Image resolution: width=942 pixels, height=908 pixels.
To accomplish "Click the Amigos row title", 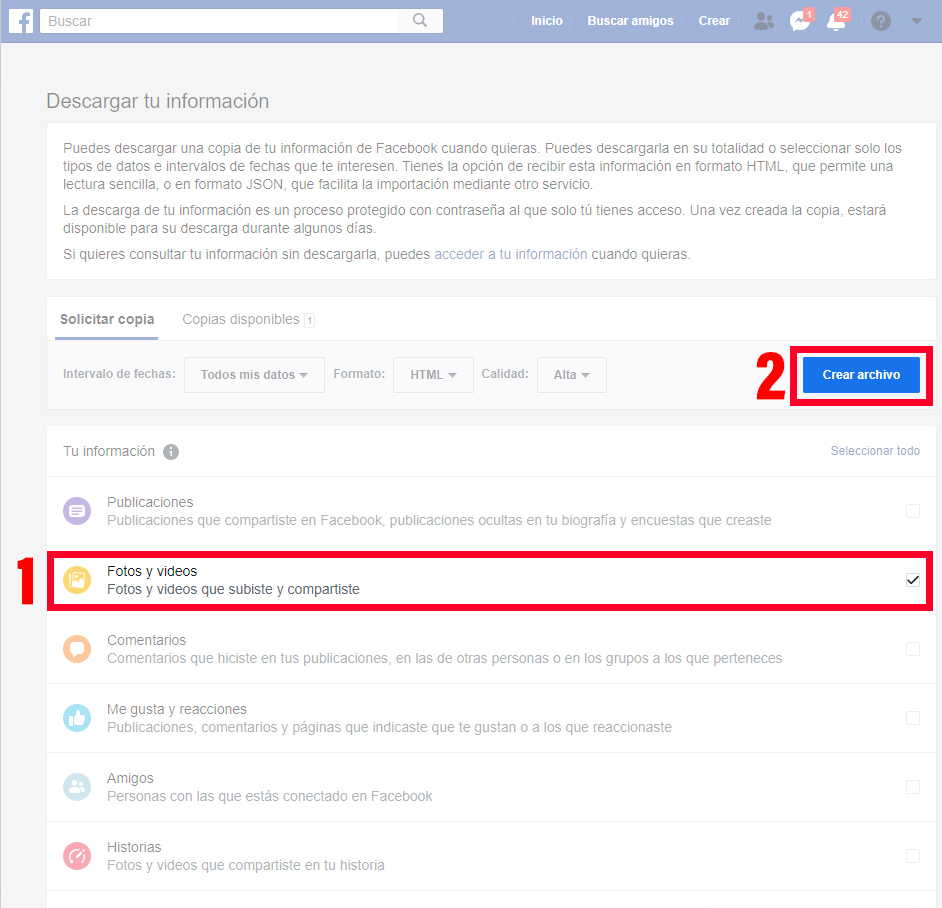I will coord(130,778).
